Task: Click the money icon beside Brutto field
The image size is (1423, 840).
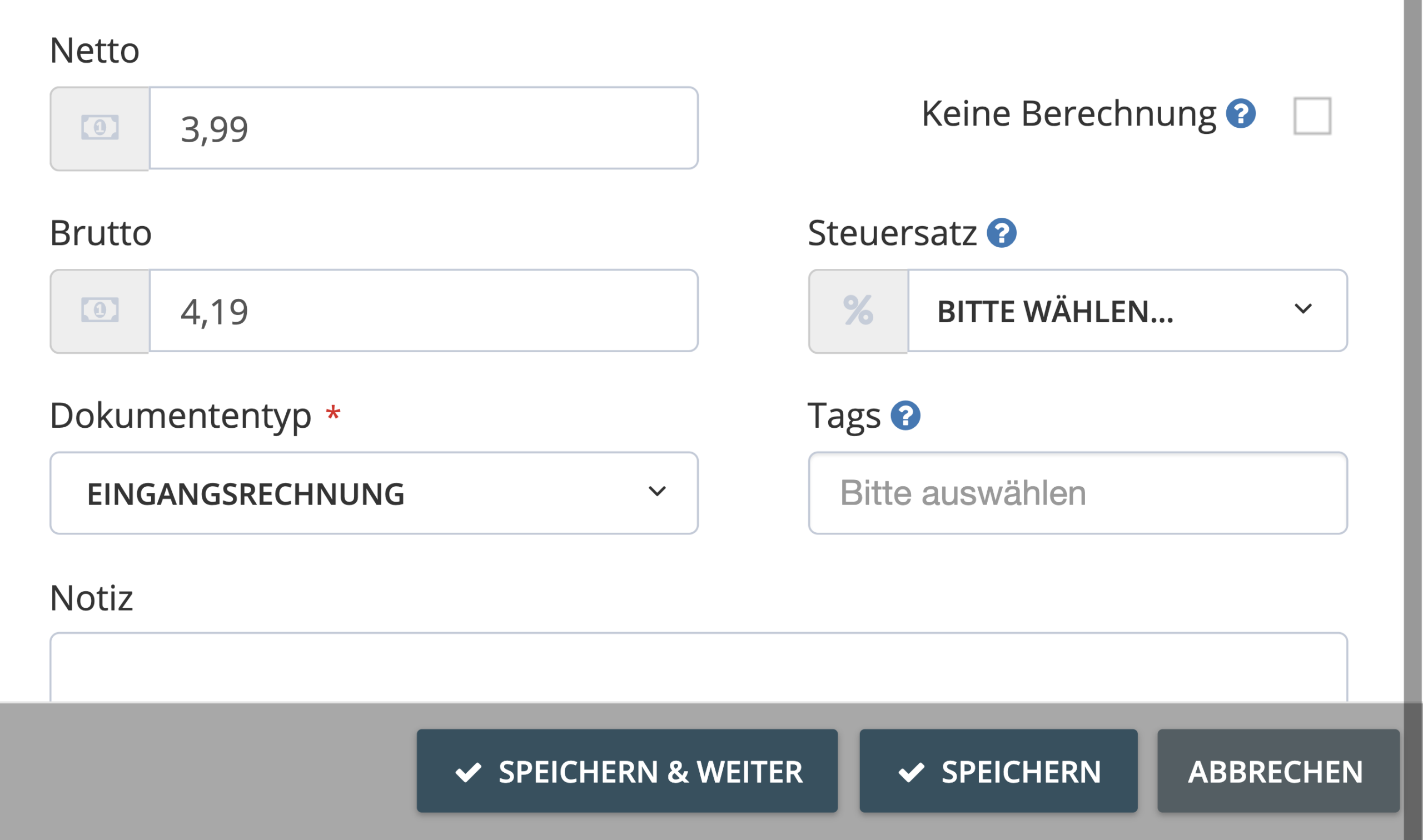Action: [x=99, y=310]
